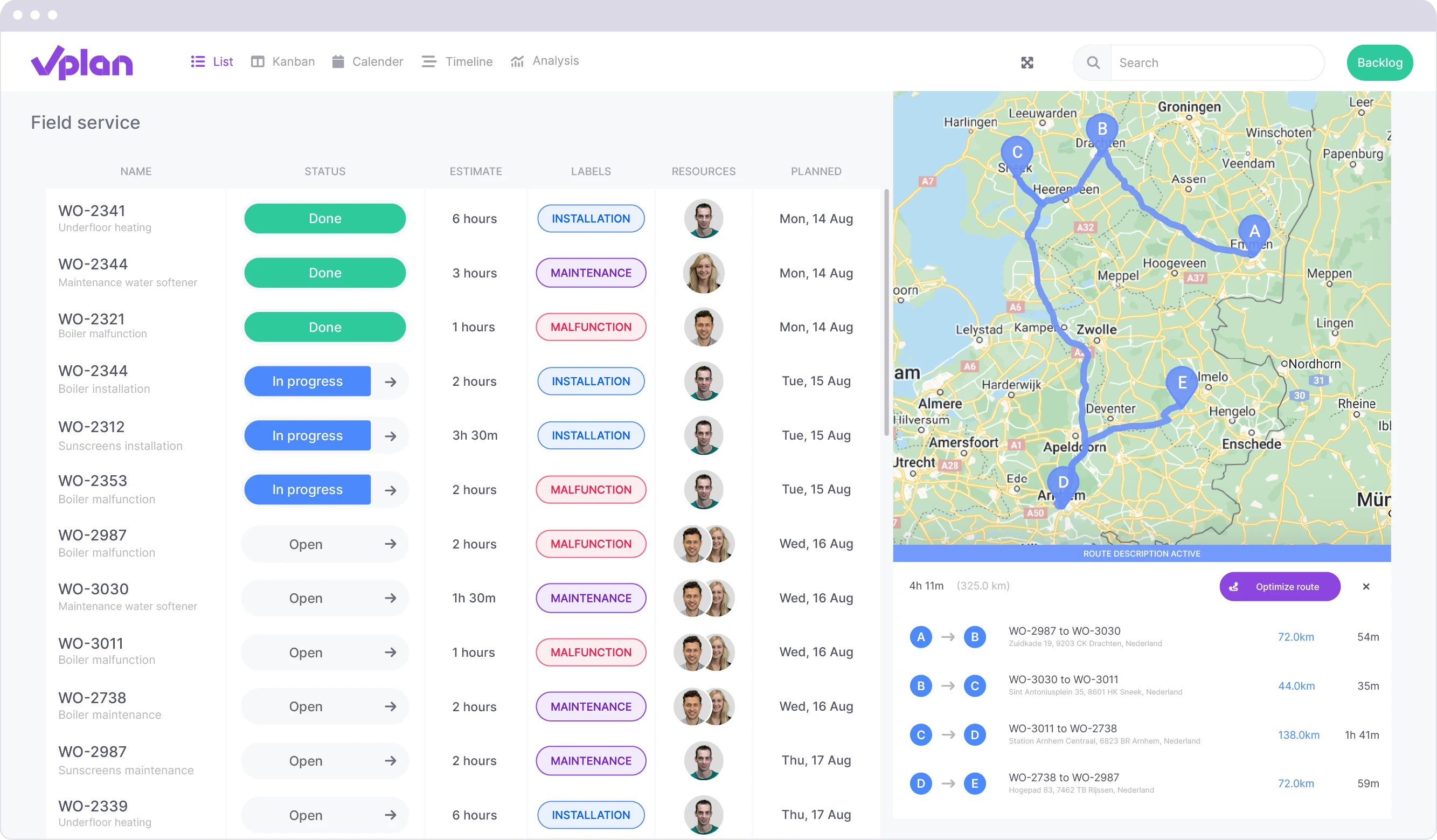This screenshot has width=1437, height=840.
Task: Select map marker A near Emmen
Action: (x=1254, y=231)
